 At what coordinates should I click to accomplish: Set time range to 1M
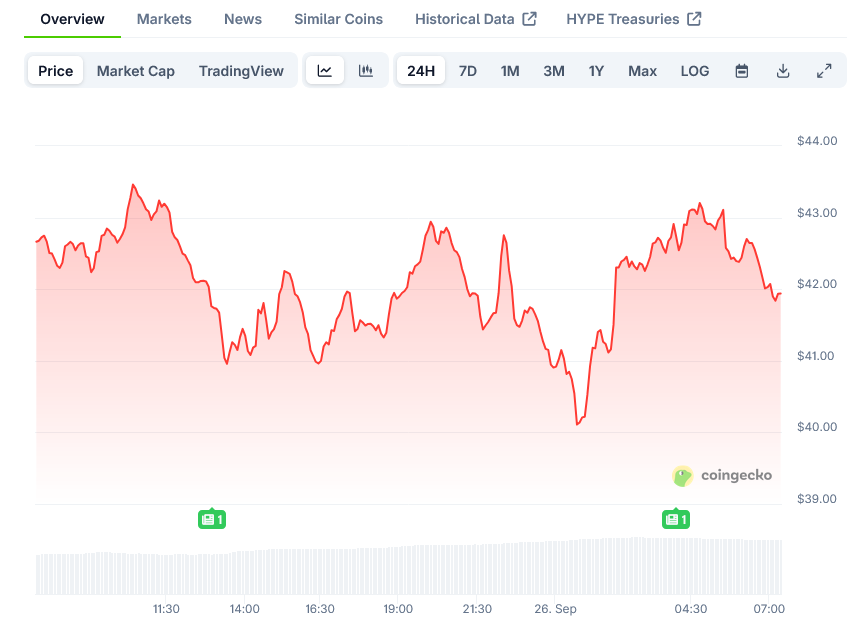[510, 71]
